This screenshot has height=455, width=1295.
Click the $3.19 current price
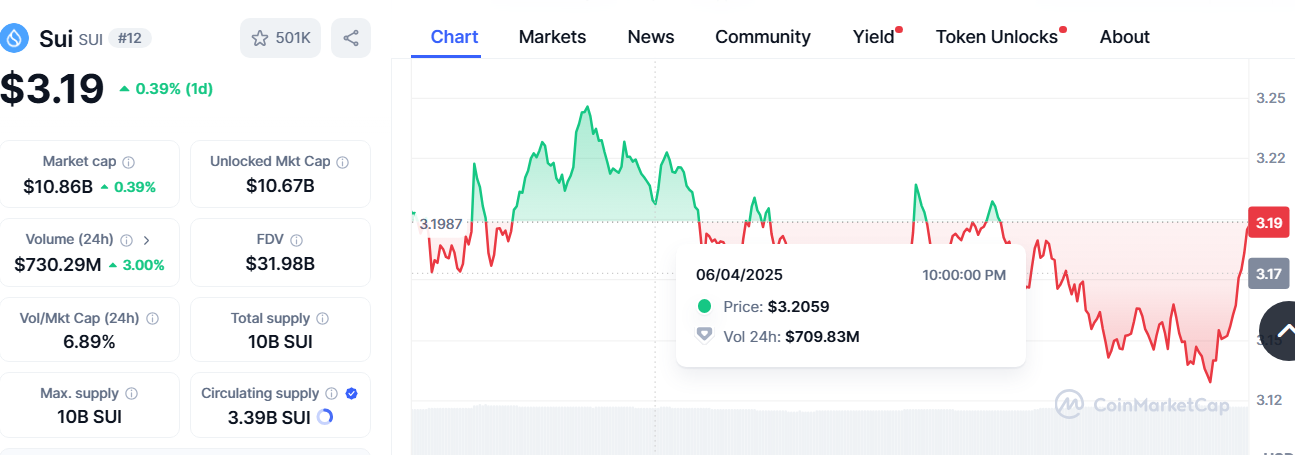point(52,88)
